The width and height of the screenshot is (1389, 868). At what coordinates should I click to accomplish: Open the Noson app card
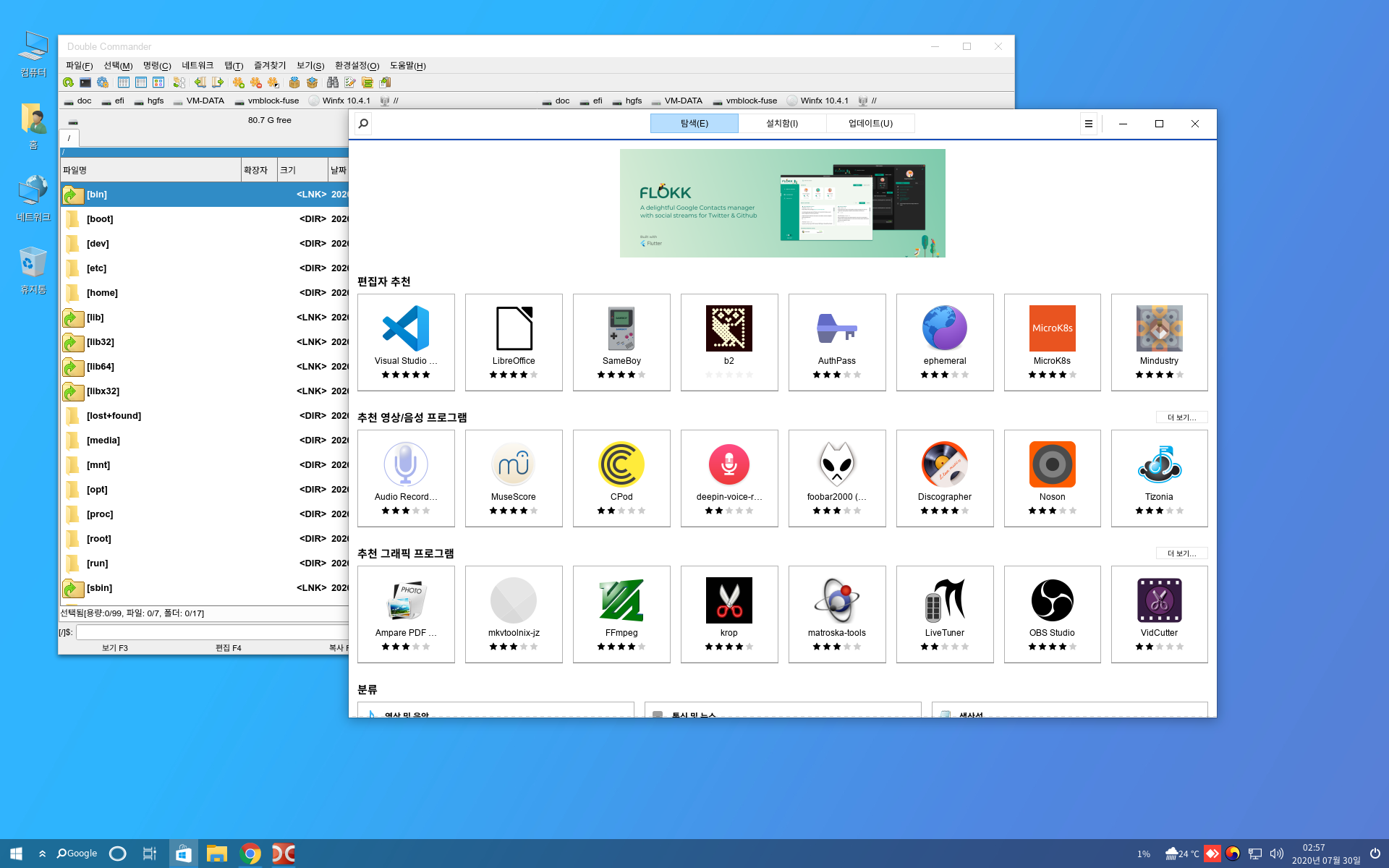(x=1053, y=478)
